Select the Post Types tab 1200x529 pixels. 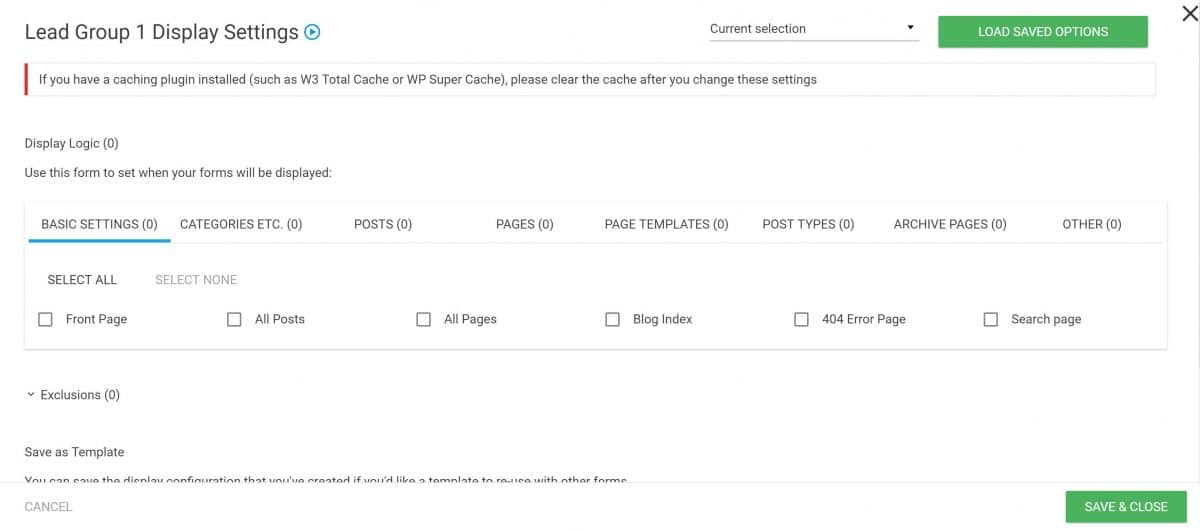(x=808, y=224)
